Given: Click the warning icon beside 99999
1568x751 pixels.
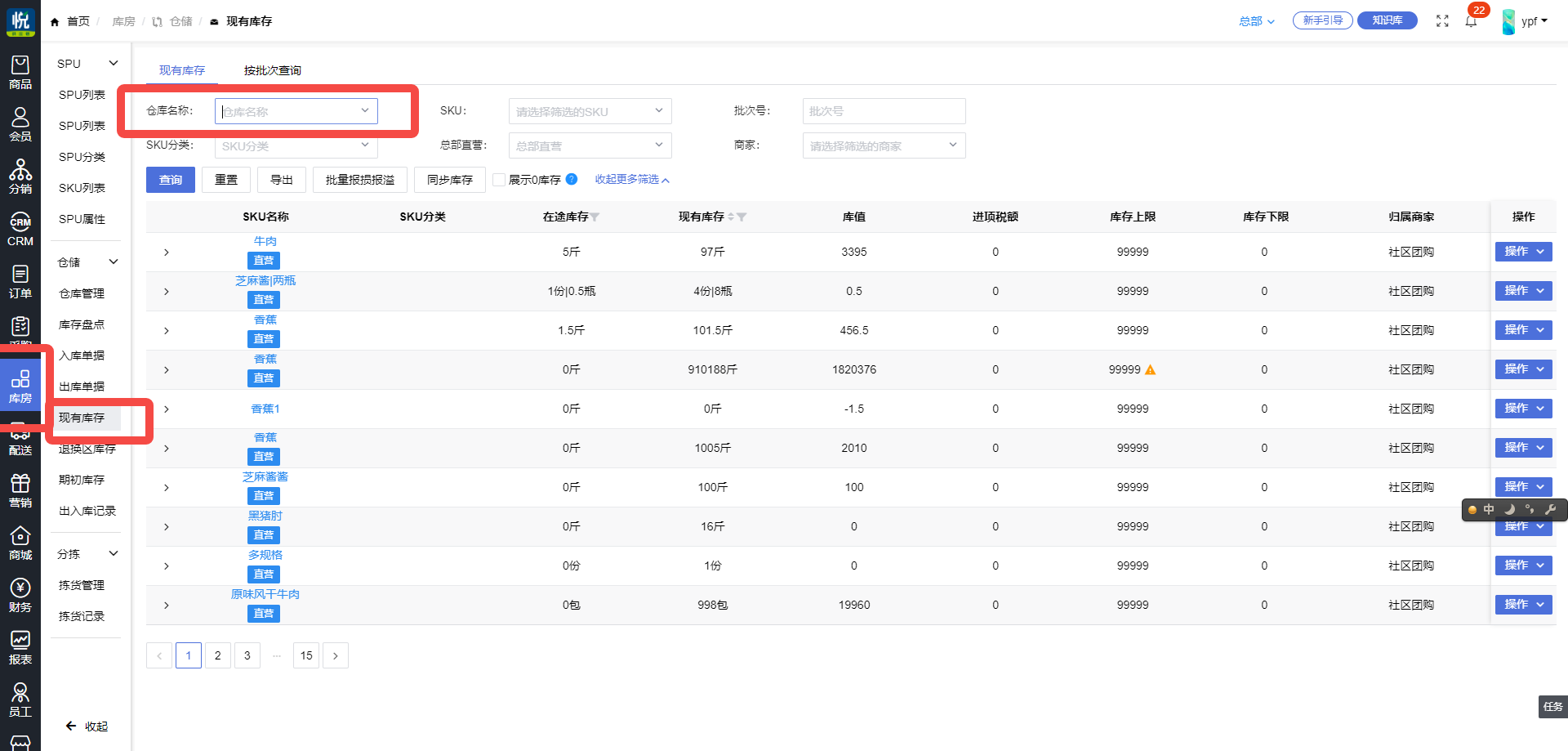Looking at the screenshot, I should click(x=1150, y=369).
